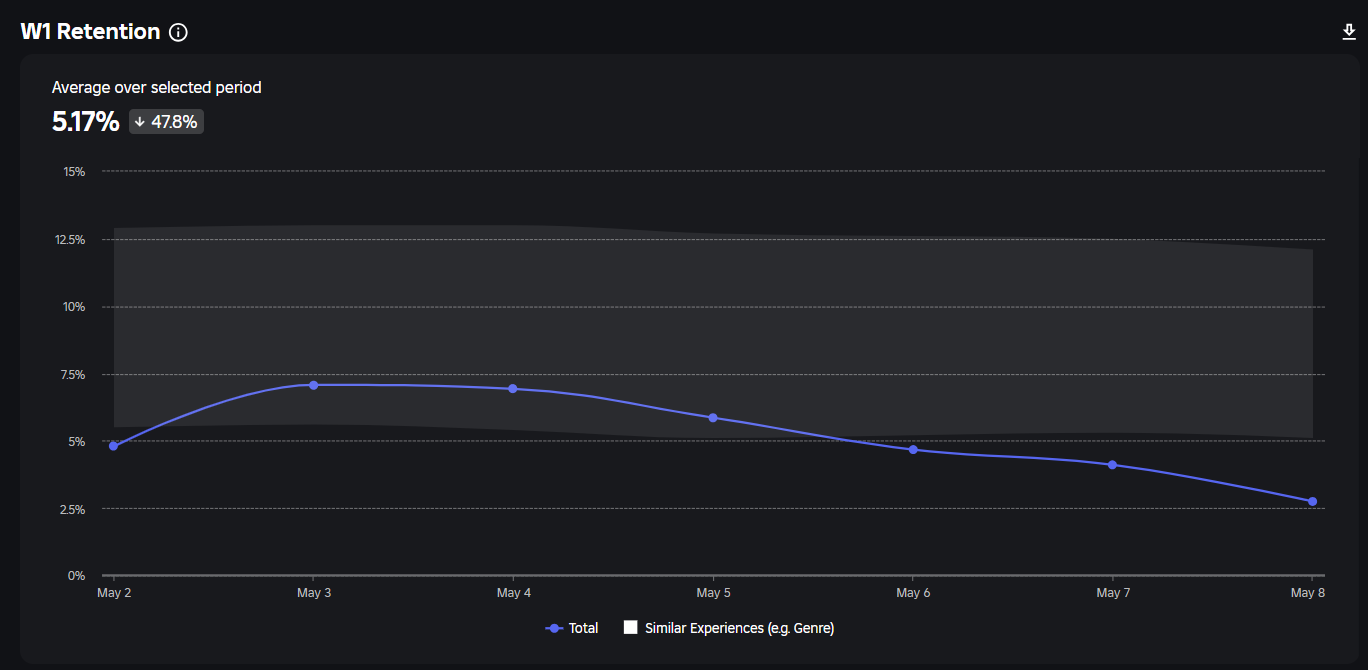Click the Average over selected period text

(156, 88)
